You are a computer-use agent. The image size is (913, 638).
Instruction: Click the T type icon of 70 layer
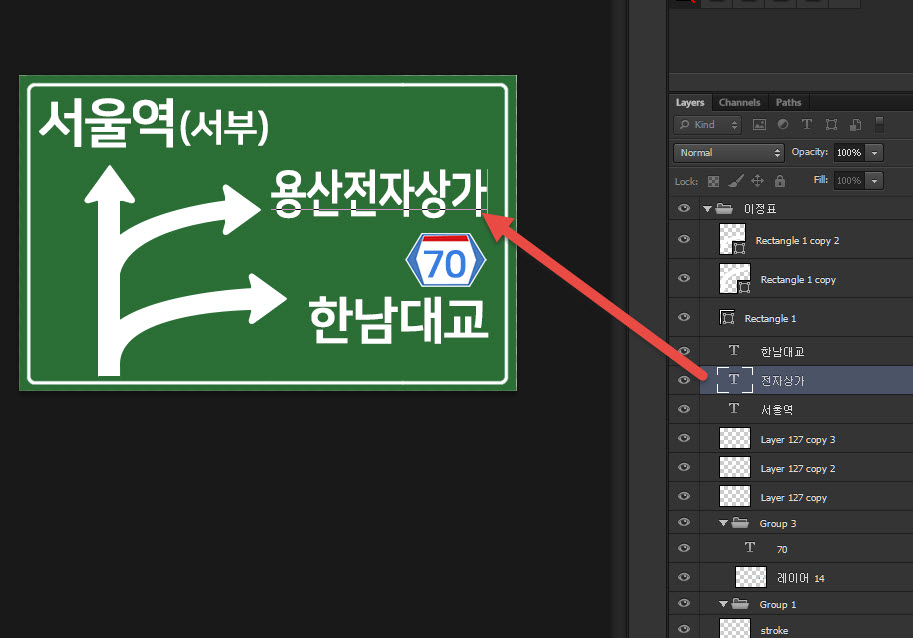coord(749,548)
